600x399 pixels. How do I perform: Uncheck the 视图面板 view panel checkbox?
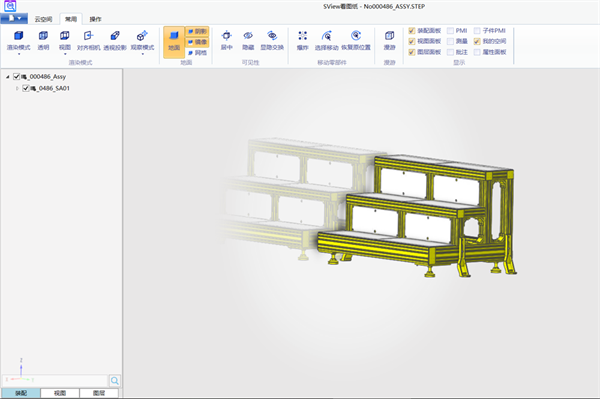click(412, 41)
